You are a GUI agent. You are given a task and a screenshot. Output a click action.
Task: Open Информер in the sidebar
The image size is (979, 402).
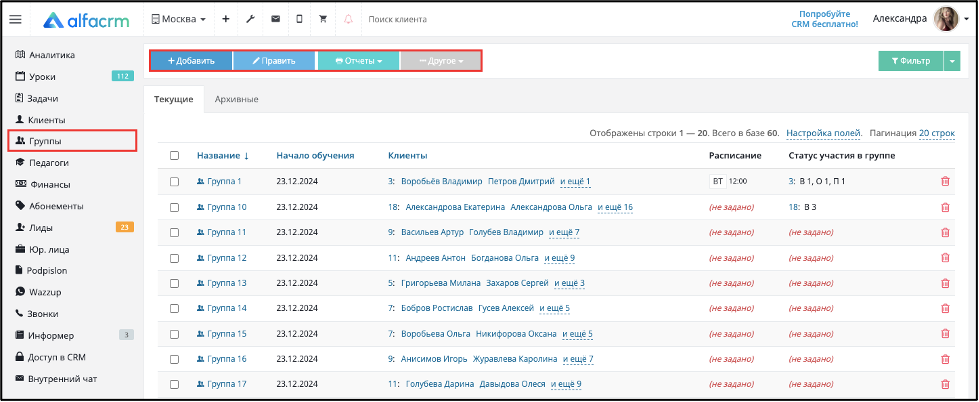click(44, 336)
